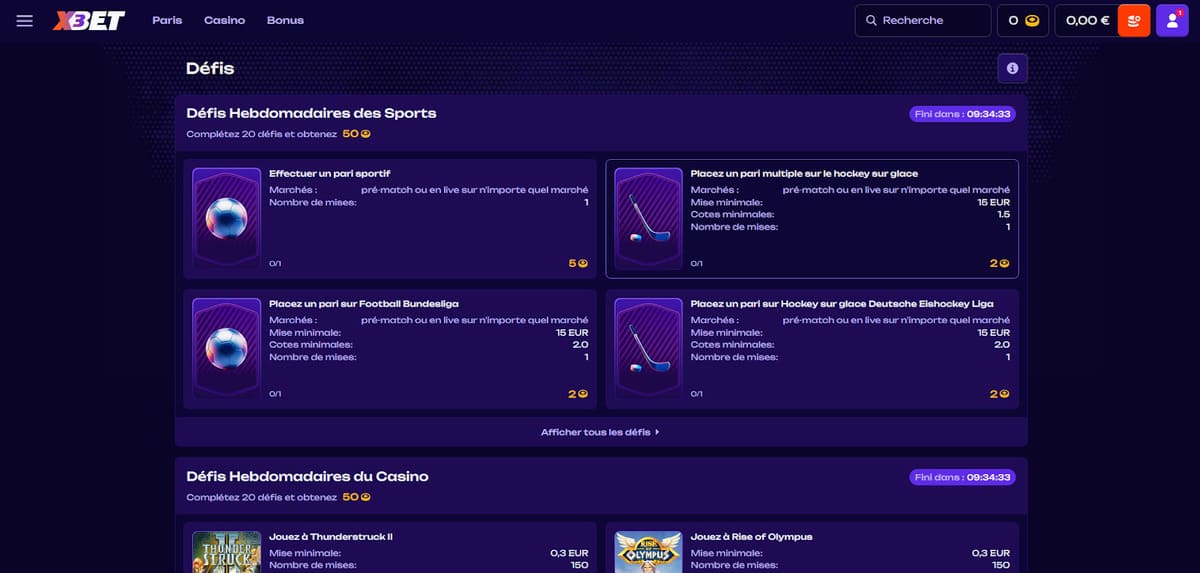The height and width of the screenshot is (573, 1200).
Task: Open the Bonus menu
Action: [285, 20]
